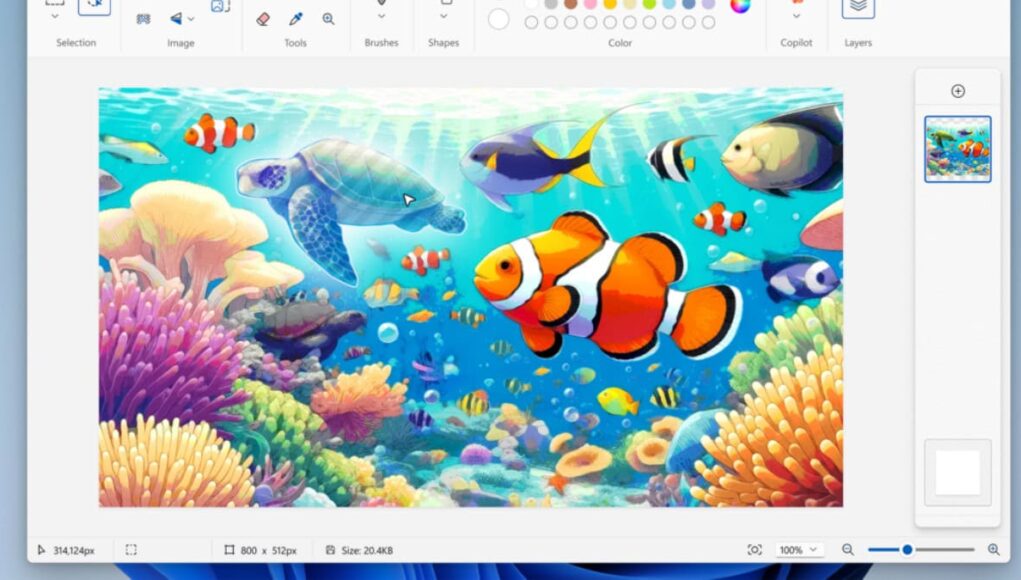Expand the Shapes gallery chevron
The height and width of the screenshot is (580, 1021).
443,17
